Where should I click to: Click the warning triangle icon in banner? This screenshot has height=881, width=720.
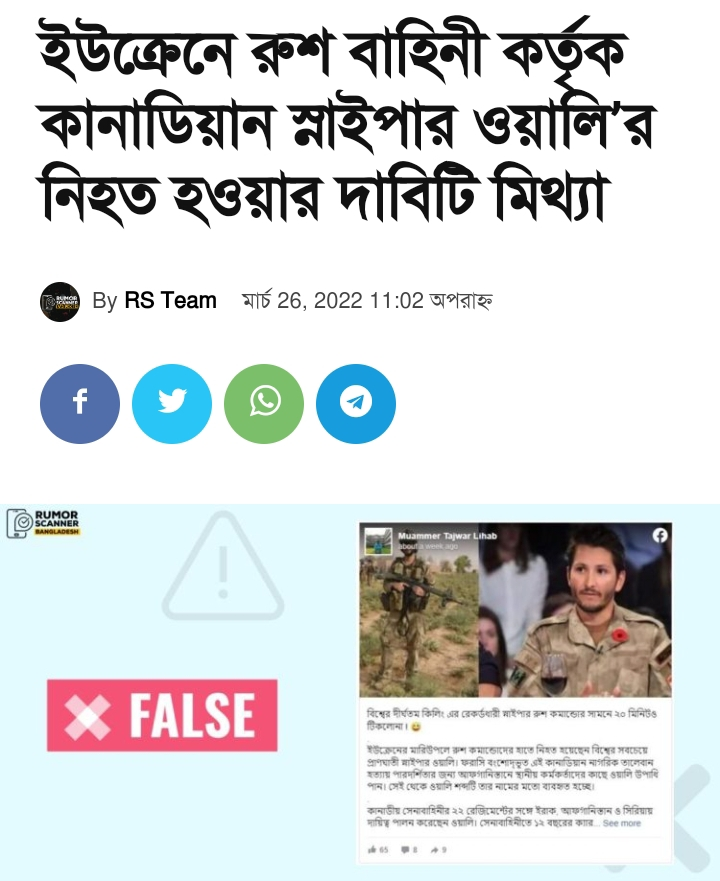click(223, 565)
